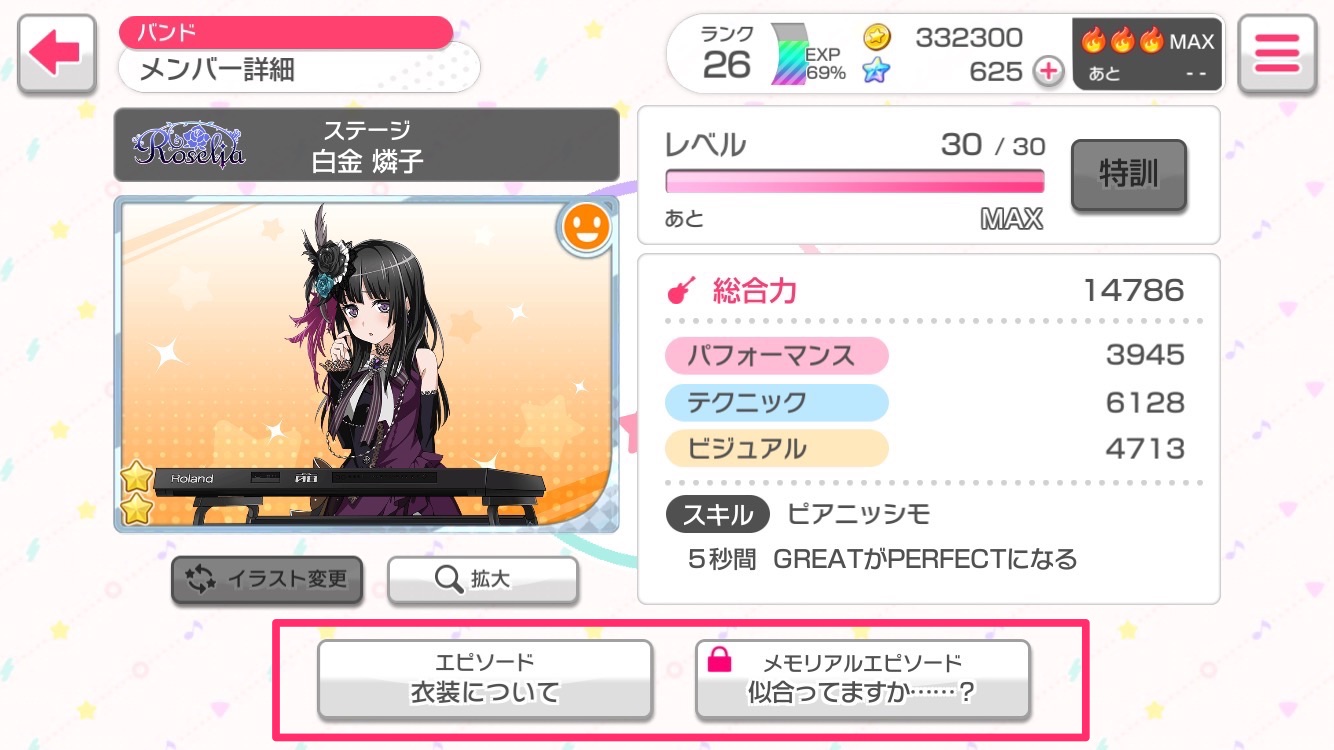Tap the スキル skill label

[x=718, y=515]
